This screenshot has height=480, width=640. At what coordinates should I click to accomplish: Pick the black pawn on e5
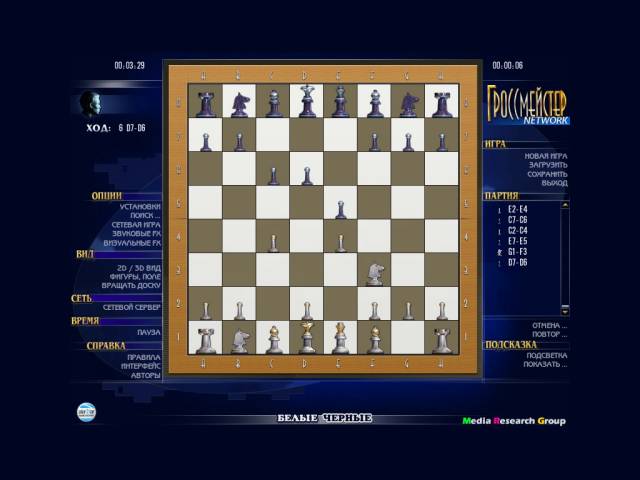click(340, 209)
